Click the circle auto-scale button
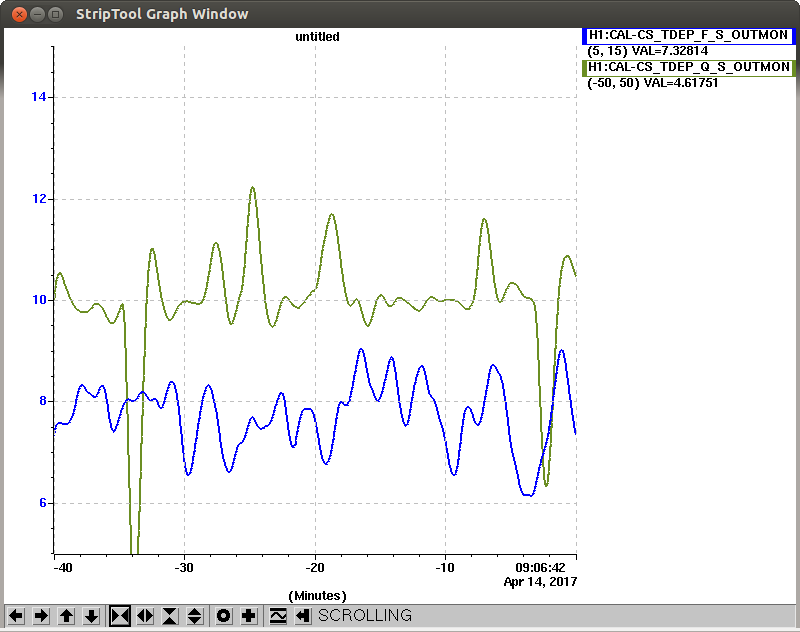Screen dimensions: 800x632 pos(223,616)
